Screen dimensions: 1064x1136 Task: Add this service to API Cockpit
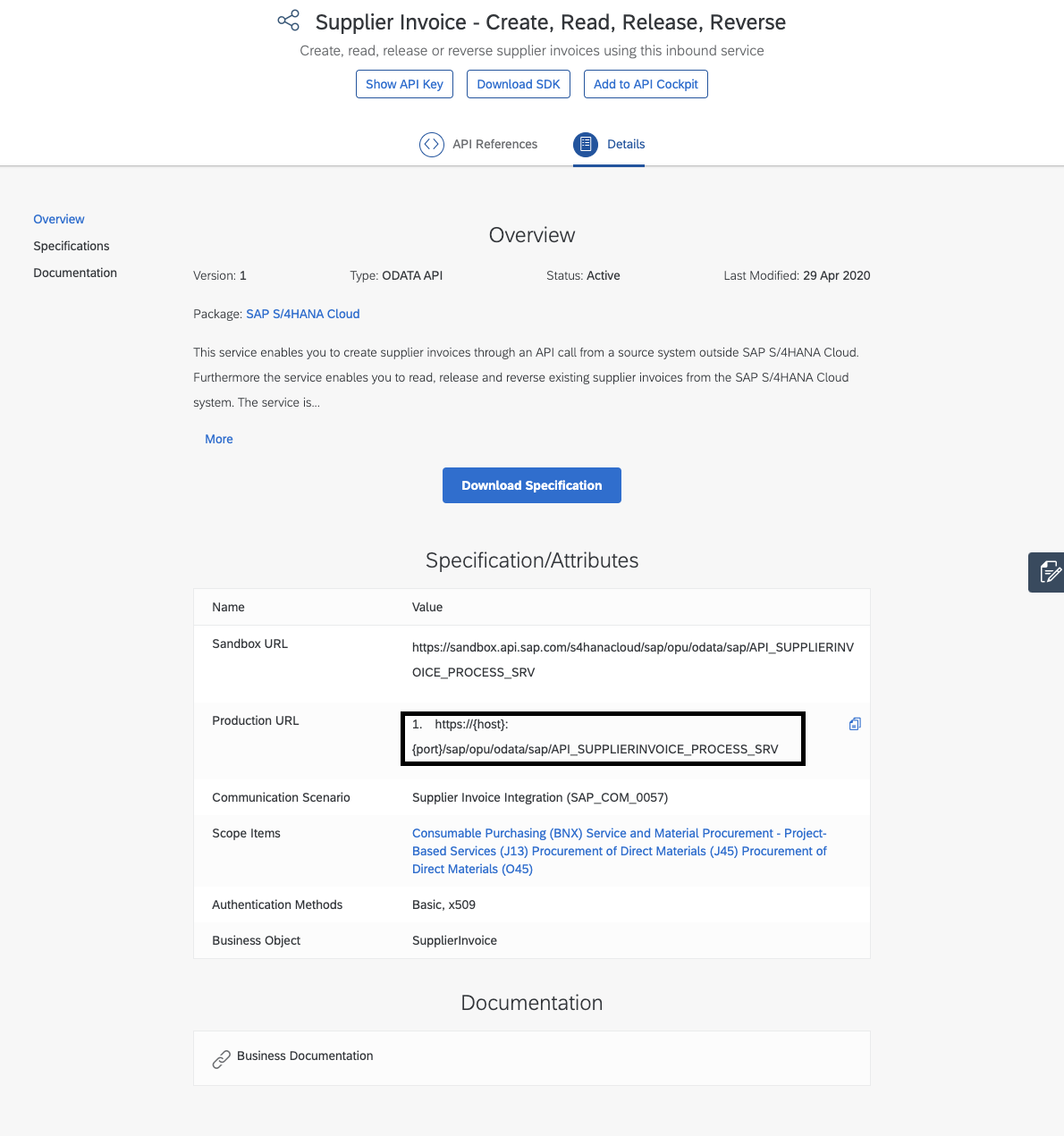tap(646, 83)
